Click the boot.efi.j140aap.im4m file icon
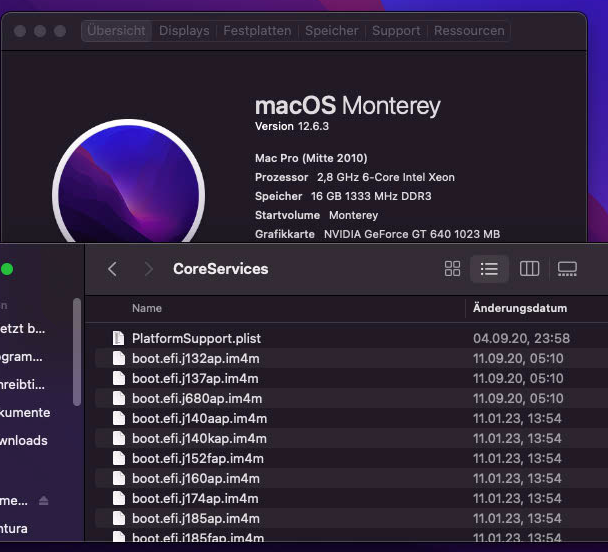Image resolution: width=608 pixels, height=552 pixels. point(119,418)
